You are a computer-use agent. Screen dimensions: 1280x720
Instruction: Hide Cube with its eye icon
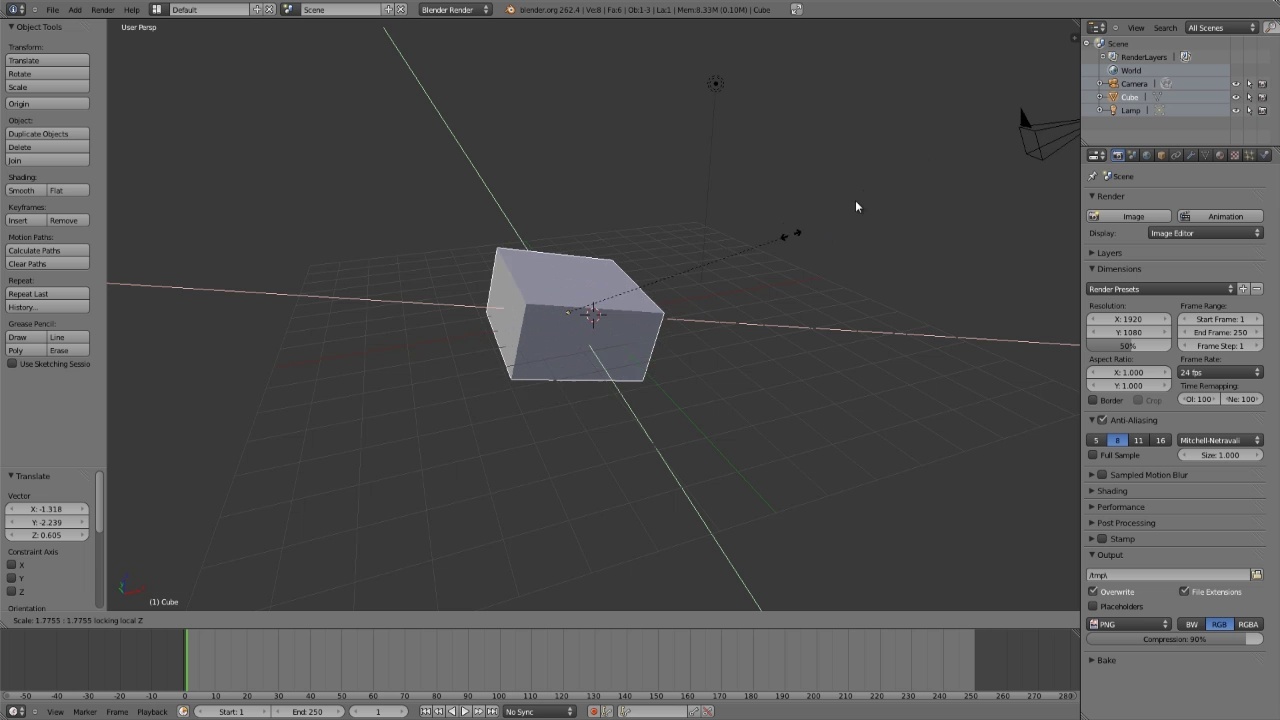click(x=1236, y=97)
